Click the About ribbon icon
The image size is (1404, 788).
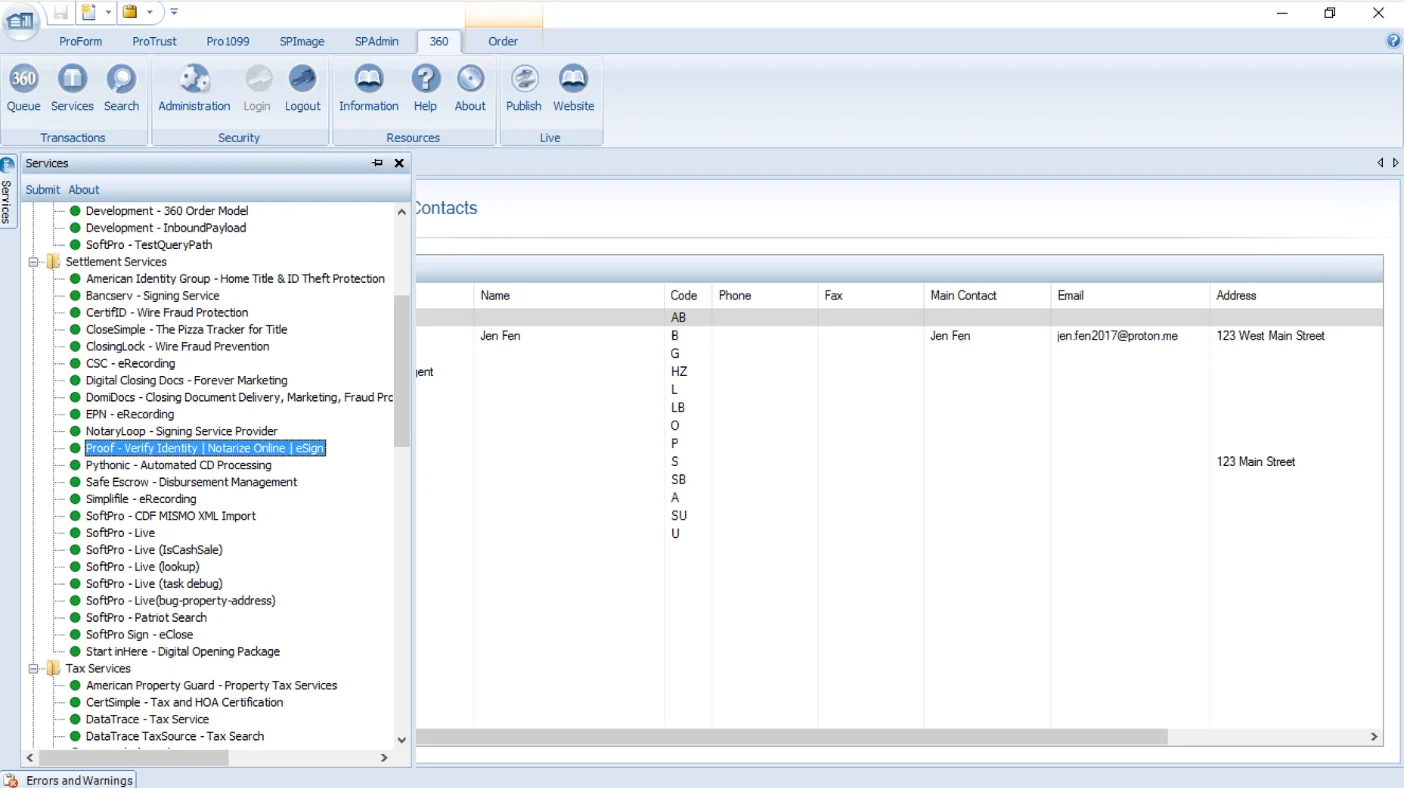click(x=470, y=88)
